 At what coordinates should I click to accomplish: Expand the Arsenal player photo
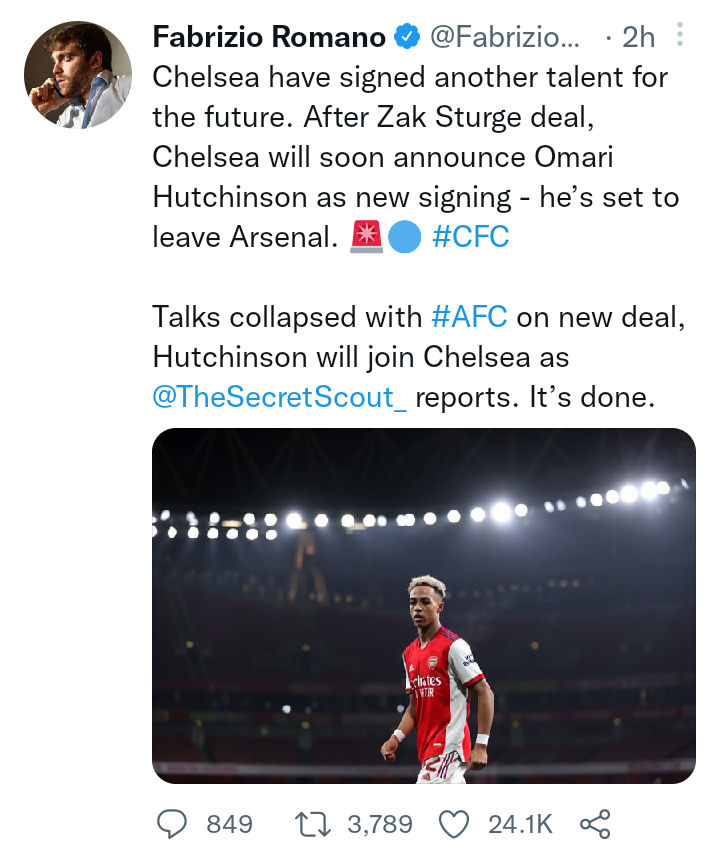tap(424, 606)
